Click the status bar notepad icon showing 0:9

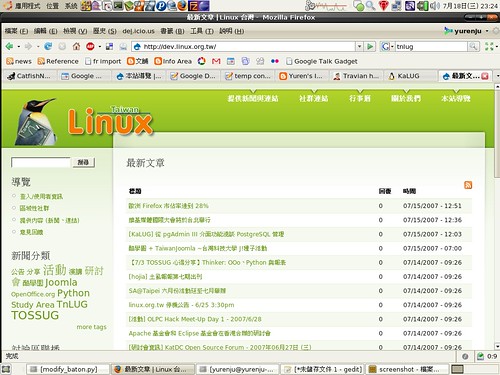480,356
